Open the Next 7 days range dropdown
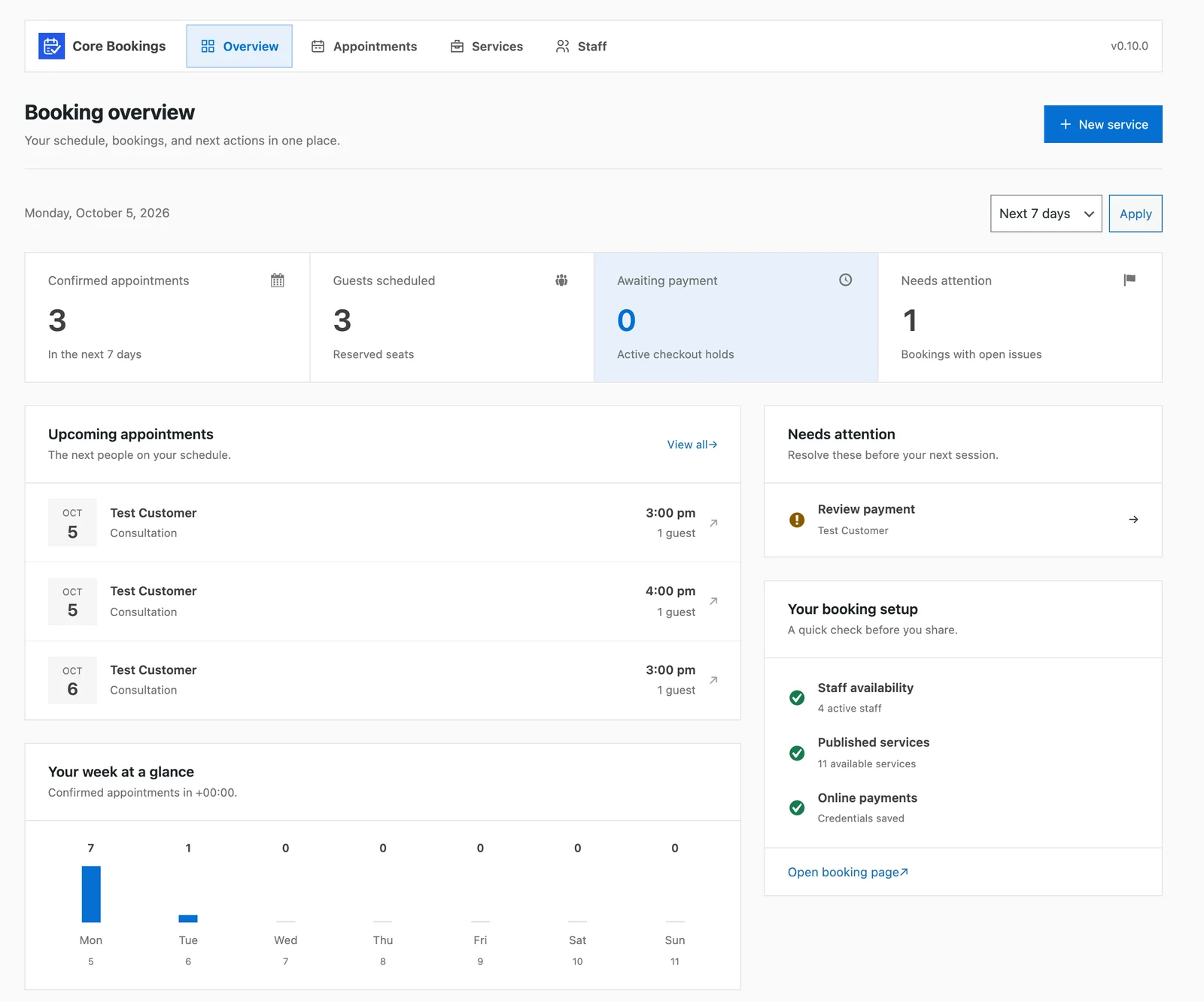This screenshot has height=1002, width=1204. point(1046,214)
